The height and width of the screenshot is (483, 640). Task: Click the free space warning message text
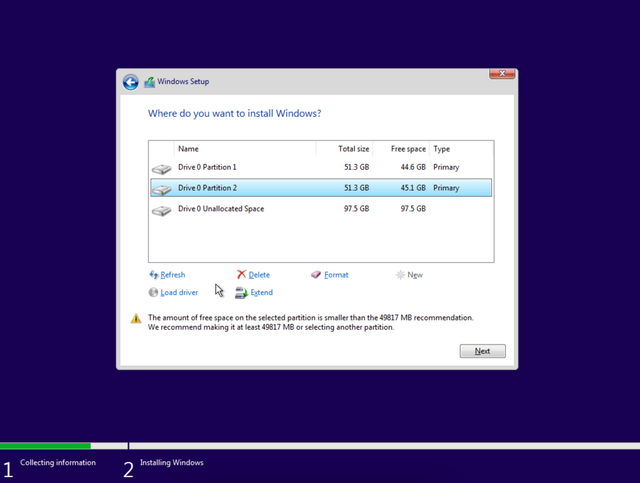tap(311, 323)
